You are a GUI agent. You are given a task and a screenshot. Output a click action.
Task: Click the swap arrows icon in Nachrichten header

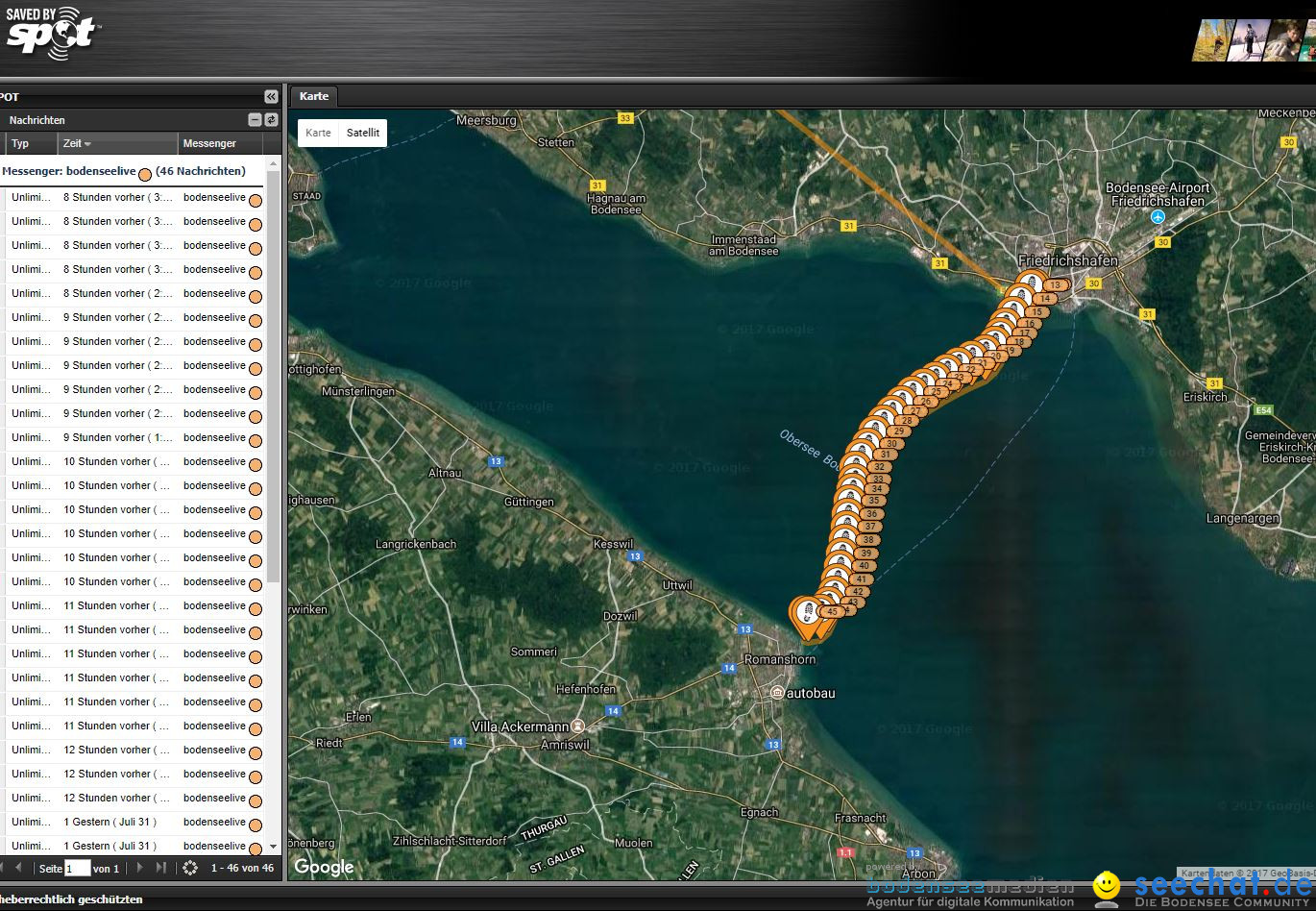click(271, 120)
